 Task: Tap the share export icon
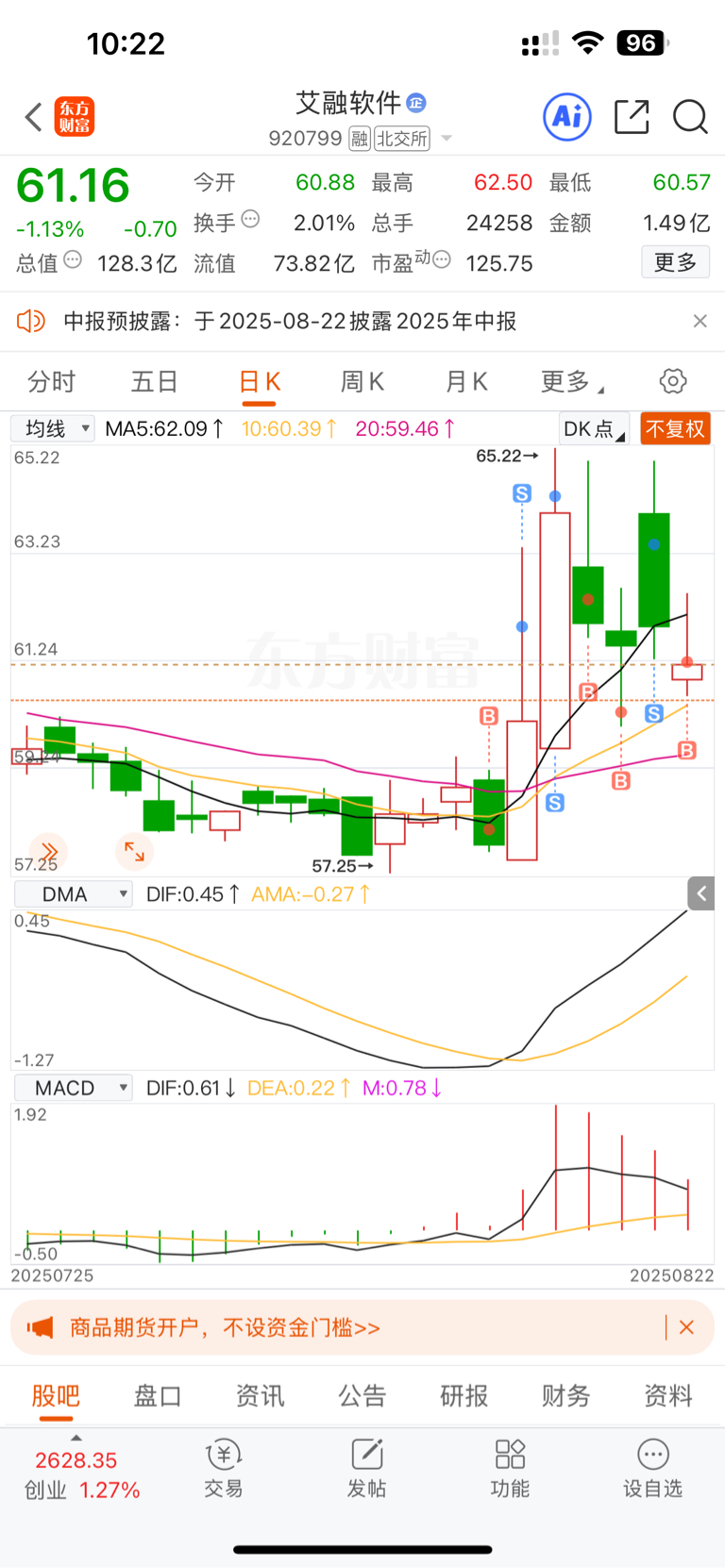point(632,117)
